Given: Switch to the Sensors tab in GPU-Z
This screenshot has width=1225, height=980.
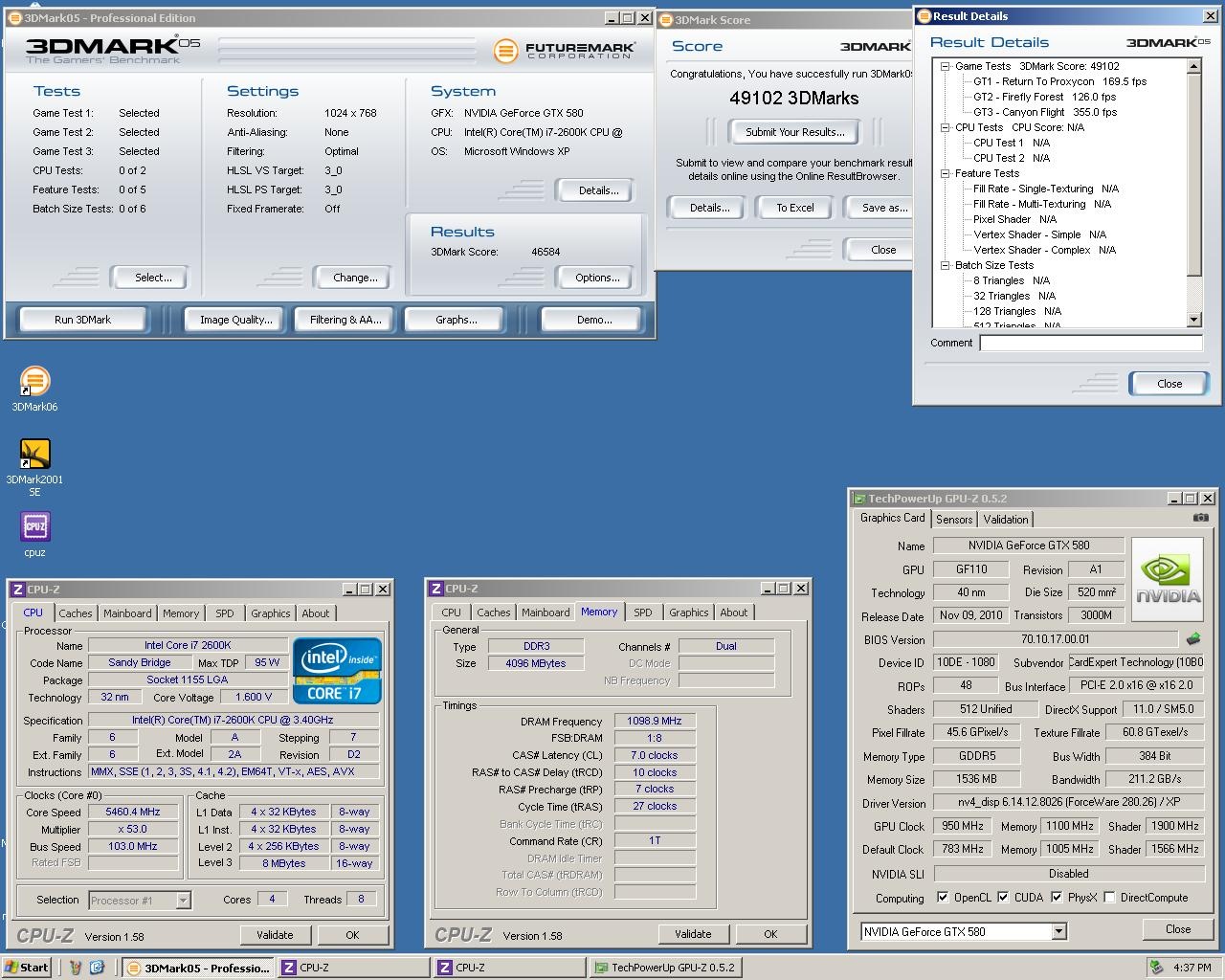Looking at the screenshot, I should [954, 519].
